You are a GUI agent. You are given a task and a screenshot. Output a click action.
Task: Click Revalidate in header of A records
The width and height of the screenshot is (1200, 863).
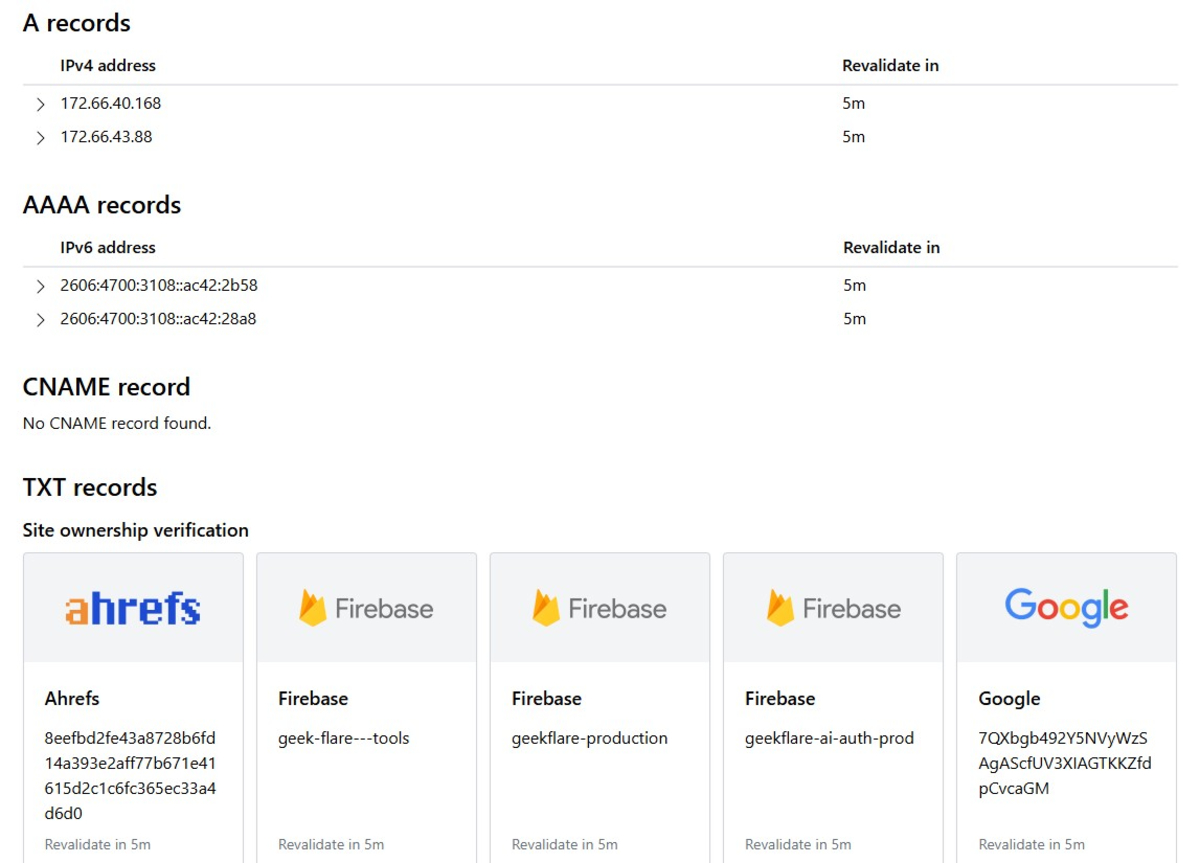[x=891, y=66]
